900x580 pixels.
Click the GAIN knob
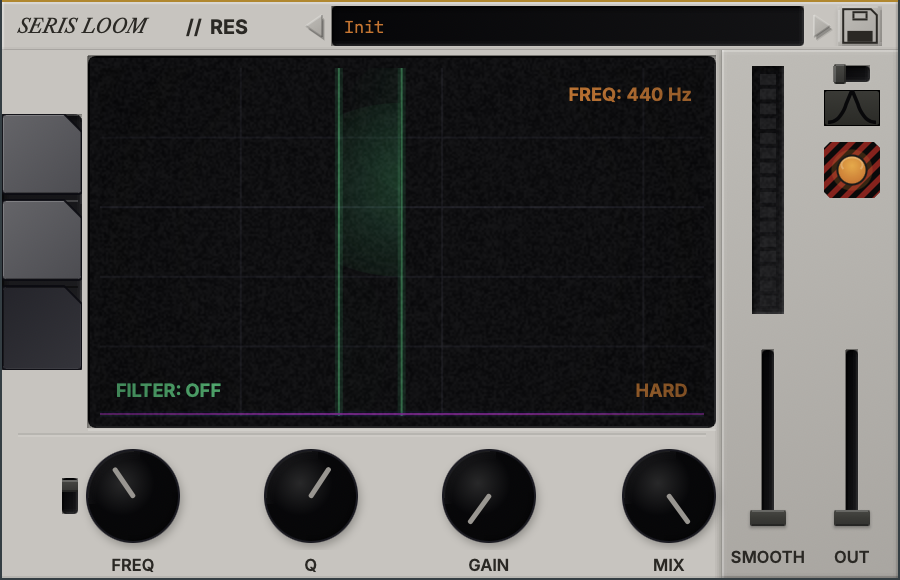pyautogui.click(x=489, y=496)
